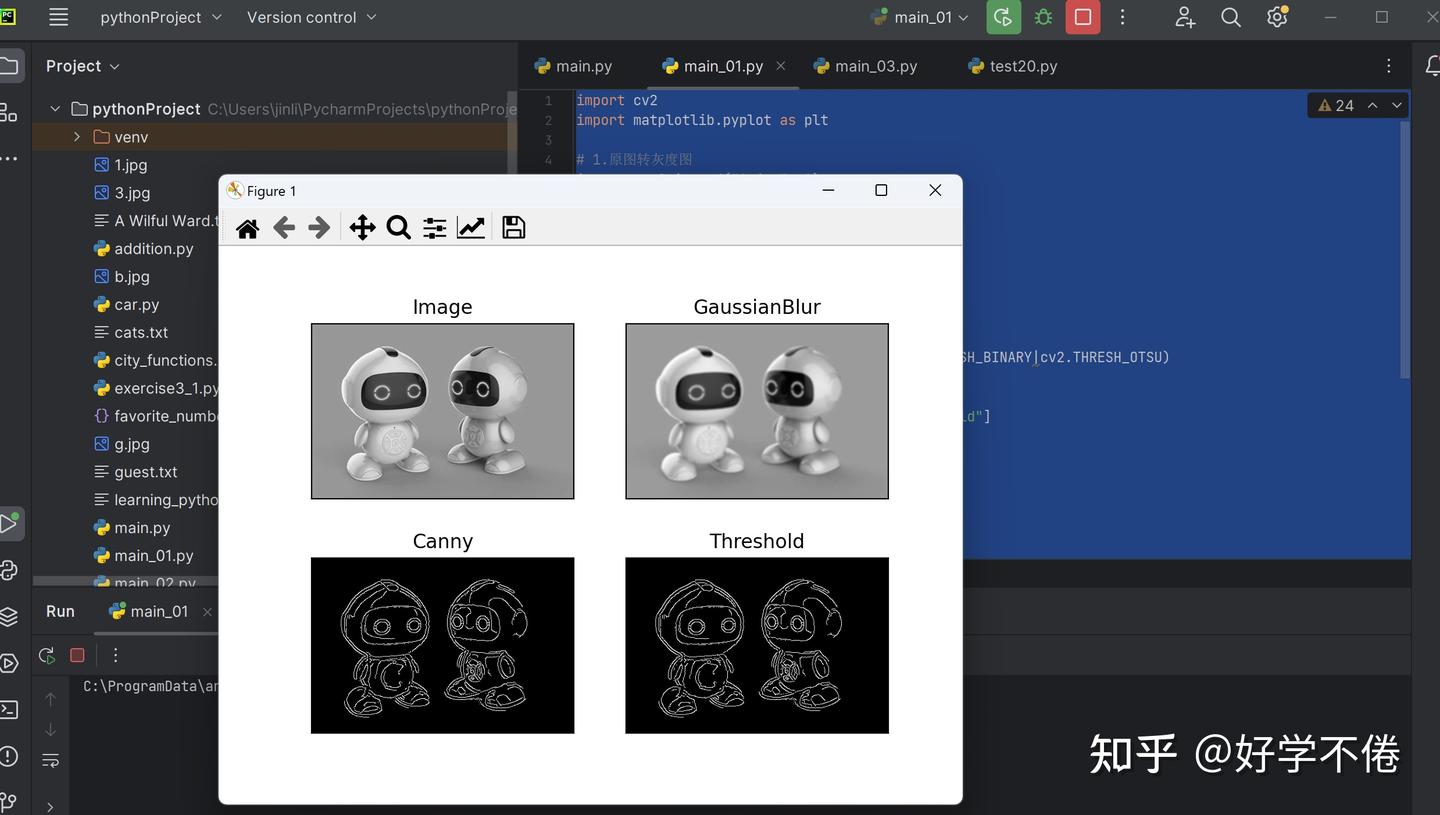This screenshot has width=1440, height=815.
Task: Toggle soft-wrap in the Run console
Action: click(x=50, y=761)
